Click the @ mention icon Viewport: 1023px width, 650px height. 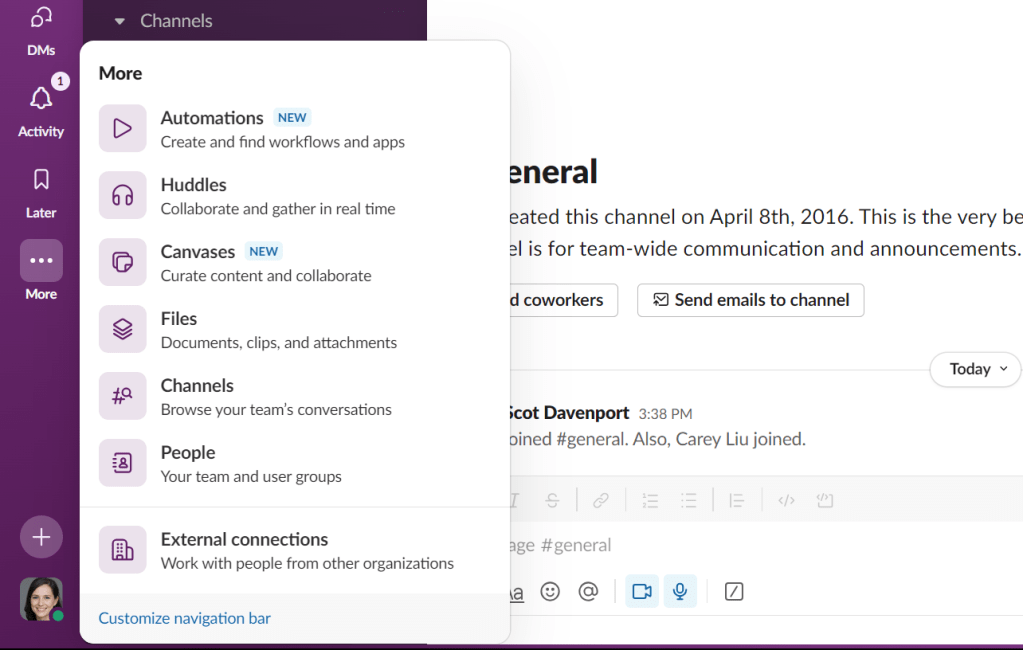pyautogui.click(x=588, y=591)
